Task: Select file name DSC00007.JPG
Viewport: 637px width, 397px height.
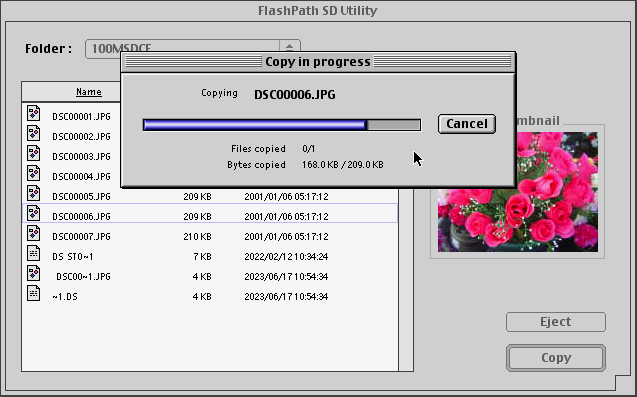Action: (x=81, y=236)
